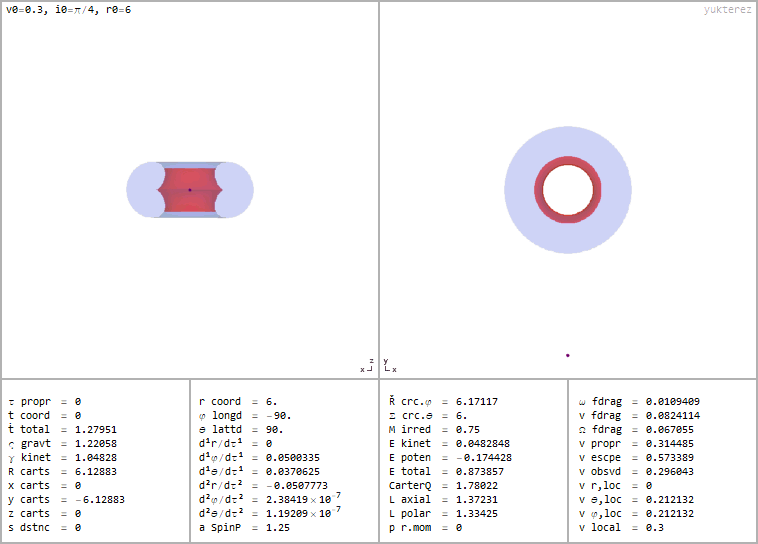Select the d²θ/dτ² value 1.19209×10⁻⁷
This screenshot has width=758, height=544.
[303, 513]
